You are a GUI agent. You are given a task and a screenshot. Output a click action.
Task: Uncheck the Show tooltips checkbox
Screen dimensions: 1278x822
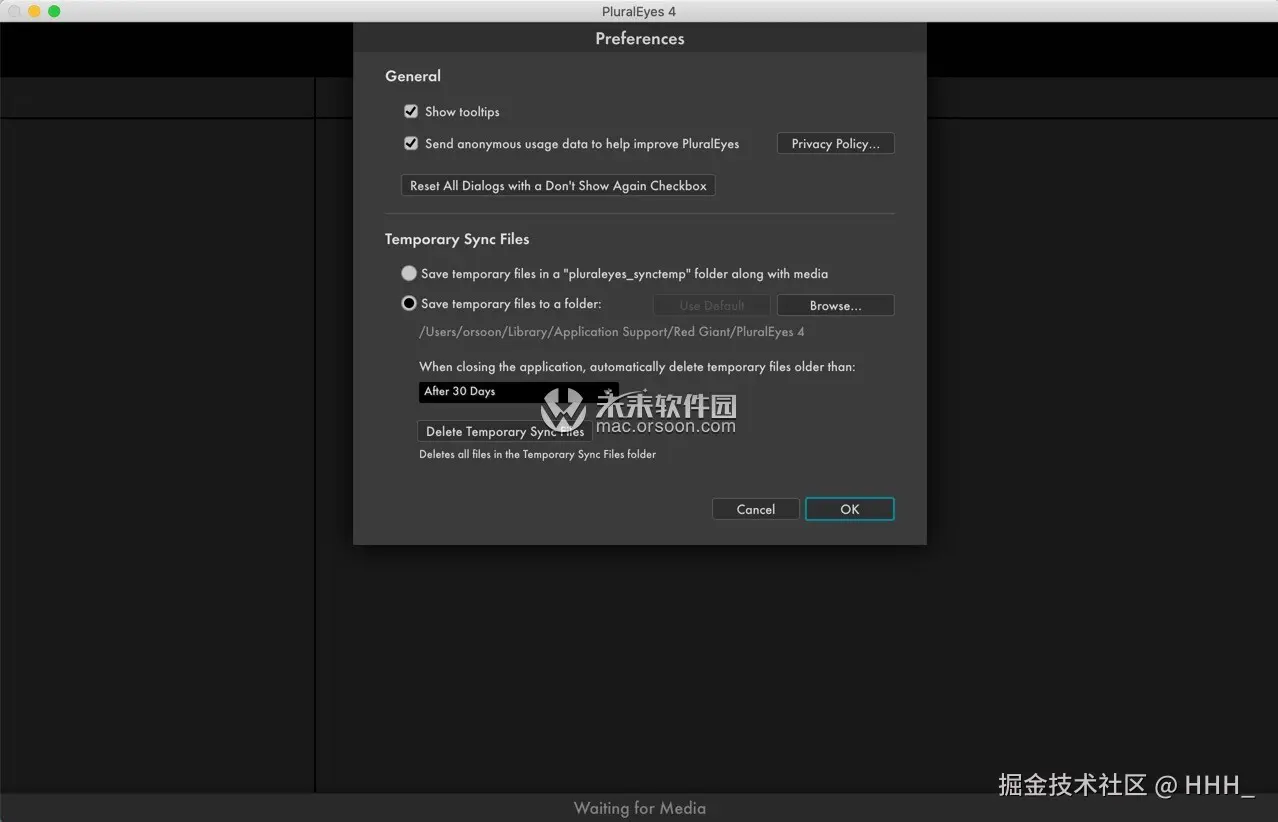tap(410, 111)
